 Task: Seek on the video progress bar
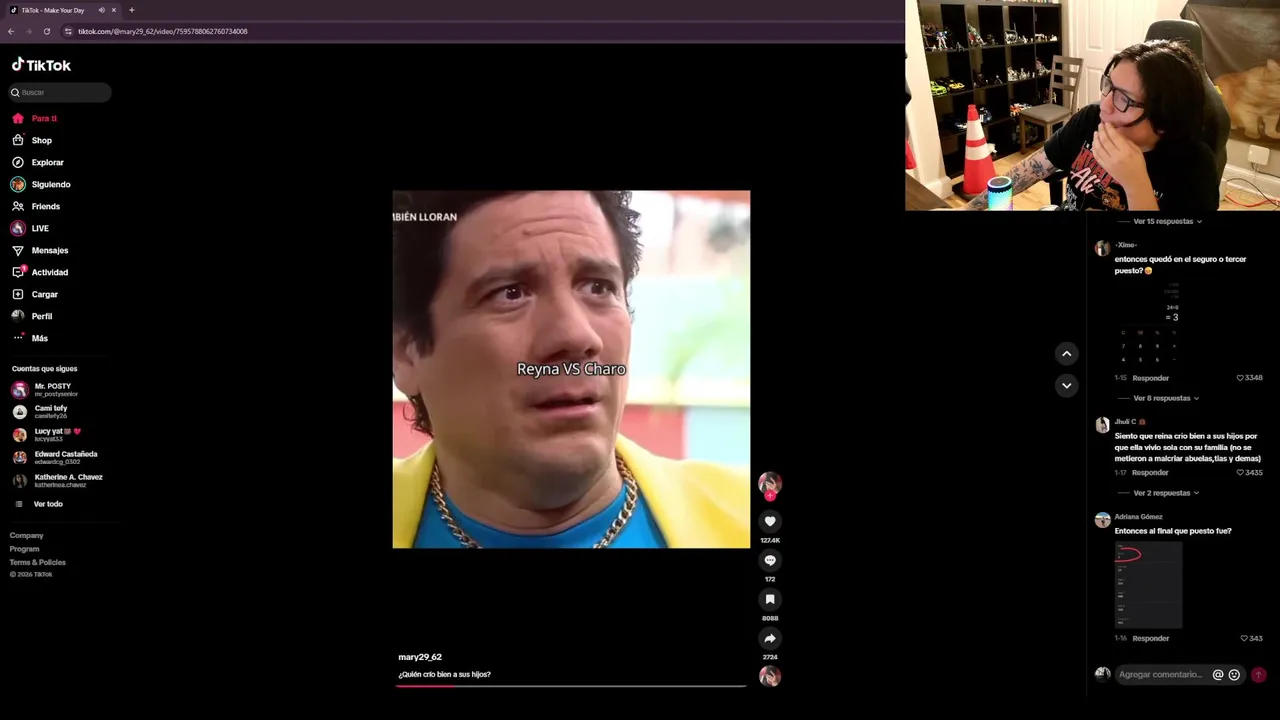click(571, 686)
